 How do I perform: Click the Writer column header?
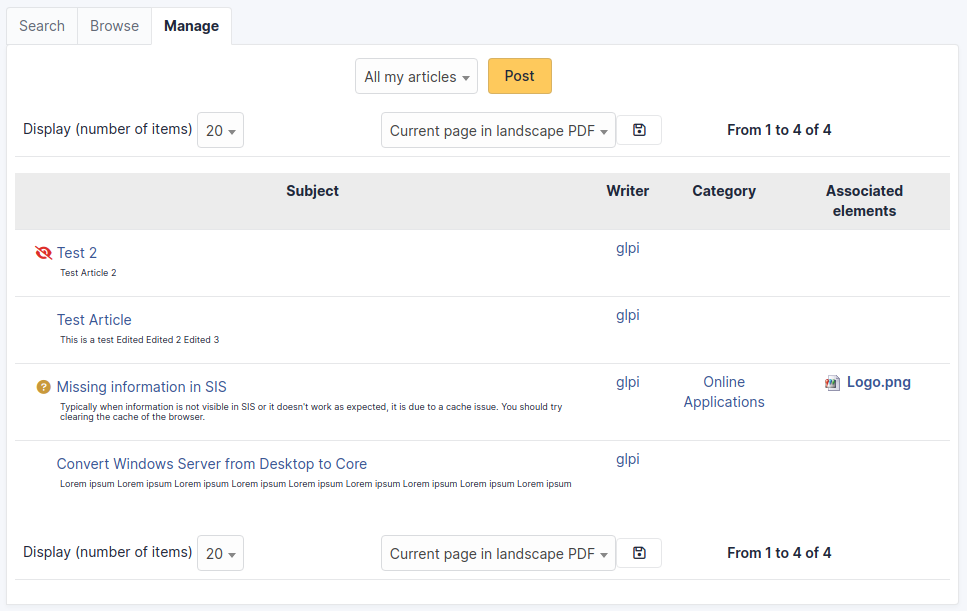coord(628,191)
